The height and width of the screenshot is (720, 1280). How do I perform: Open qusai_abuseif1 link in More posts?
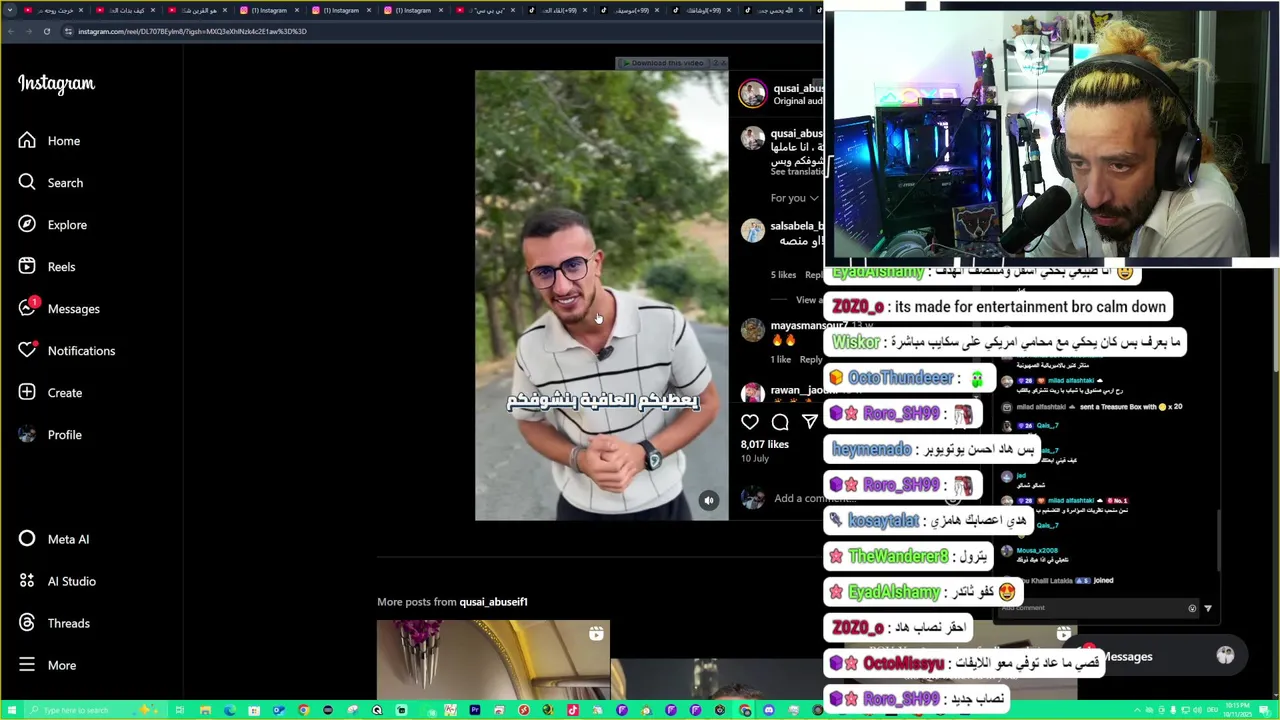pyautogui.click(x=493, y=602)
